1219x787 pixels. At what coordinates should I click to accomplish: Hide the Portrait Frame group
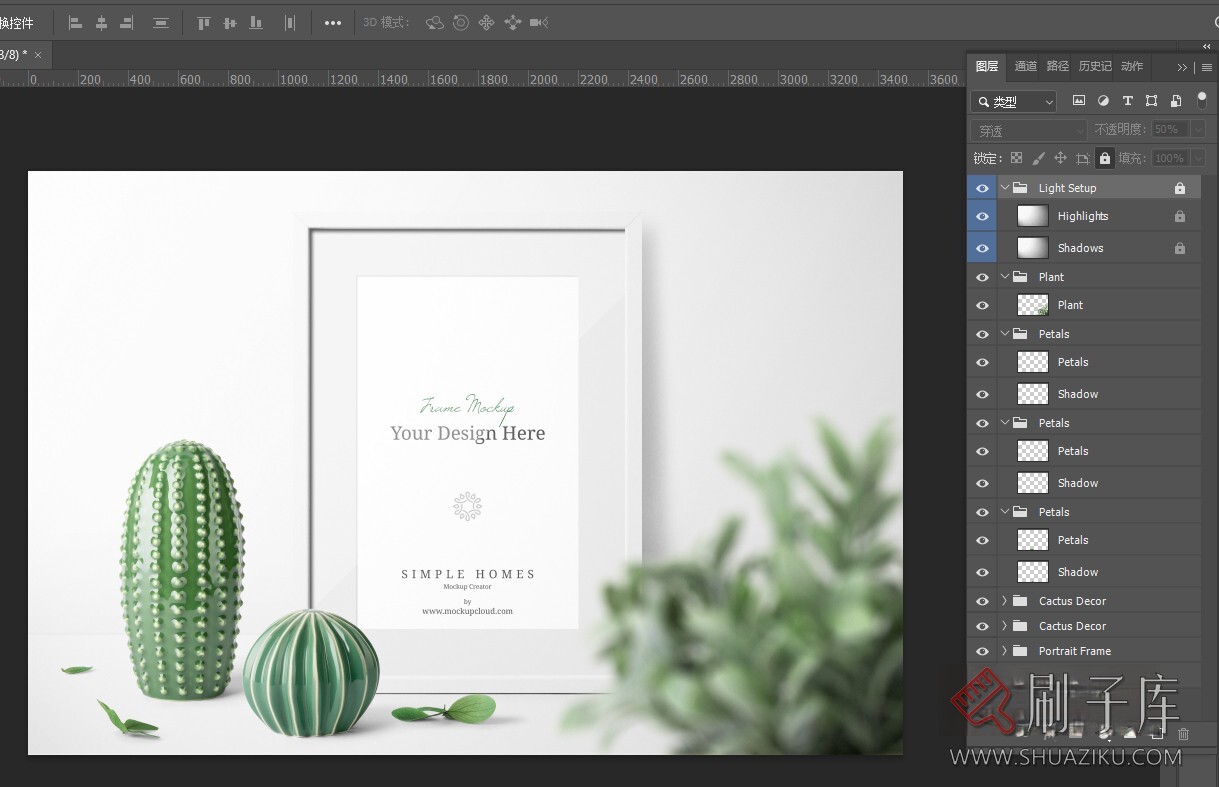(x=982, y=651)
